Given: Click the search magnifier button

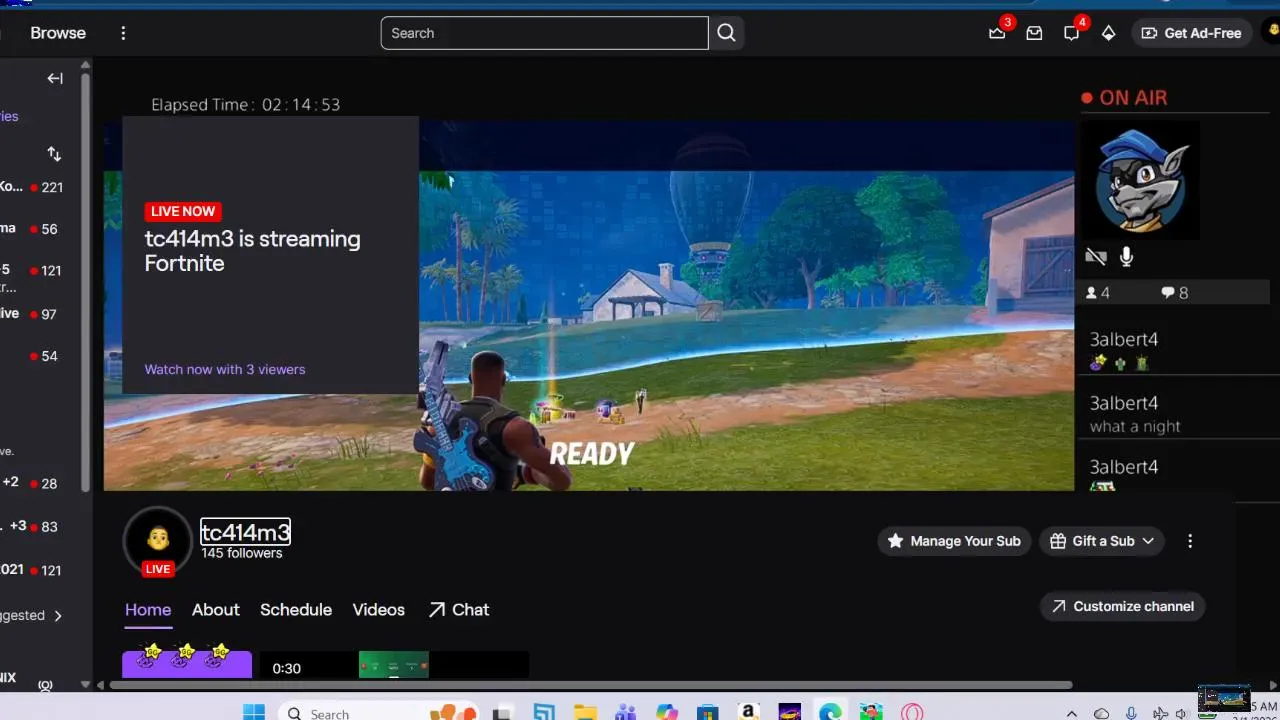Looking at the screenshot, I should click(727, 33).
